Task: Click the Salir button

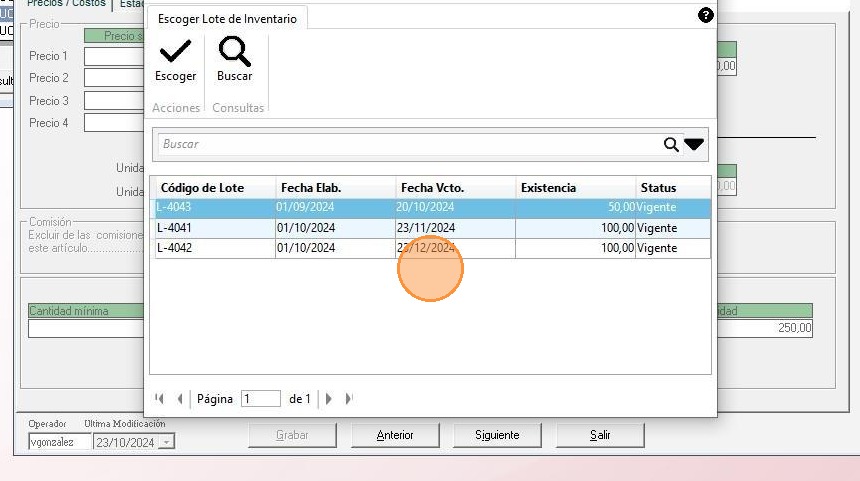Action: 600,435
